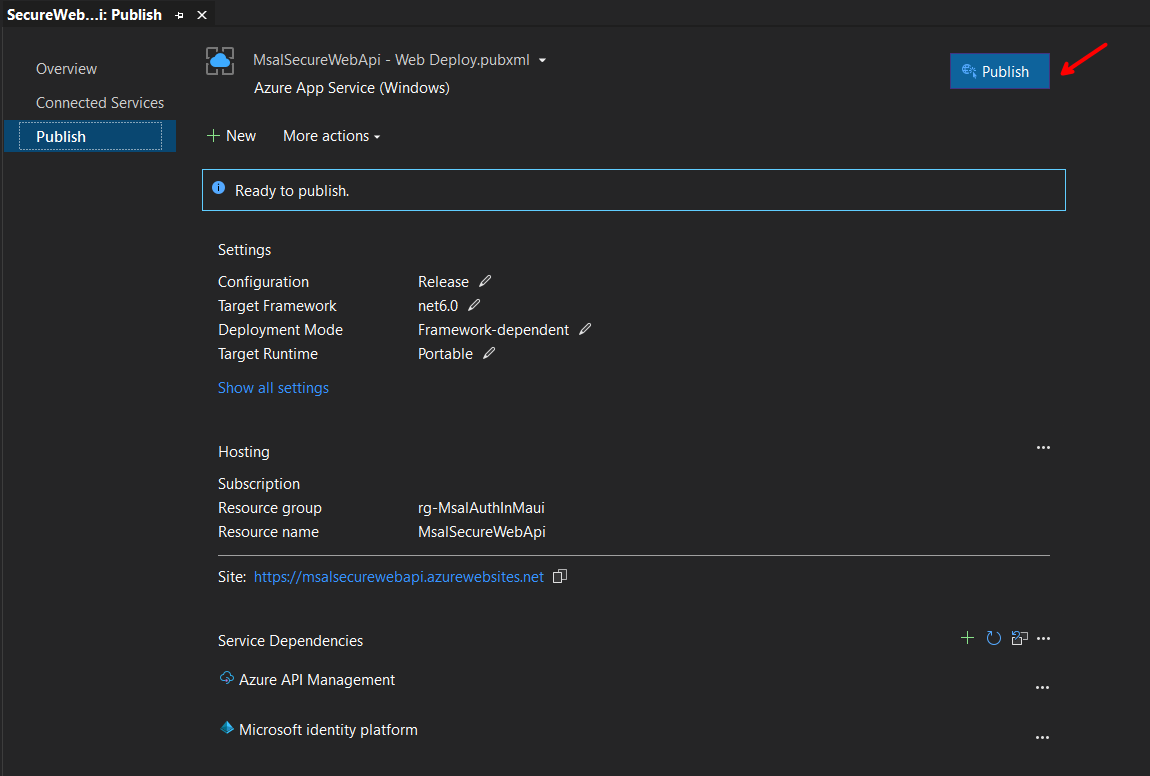Click the MsalSecureWebApi - Web Deploy.pubxml profile name
Viewport: 1150px width, 776px height.
click(391, 60)
